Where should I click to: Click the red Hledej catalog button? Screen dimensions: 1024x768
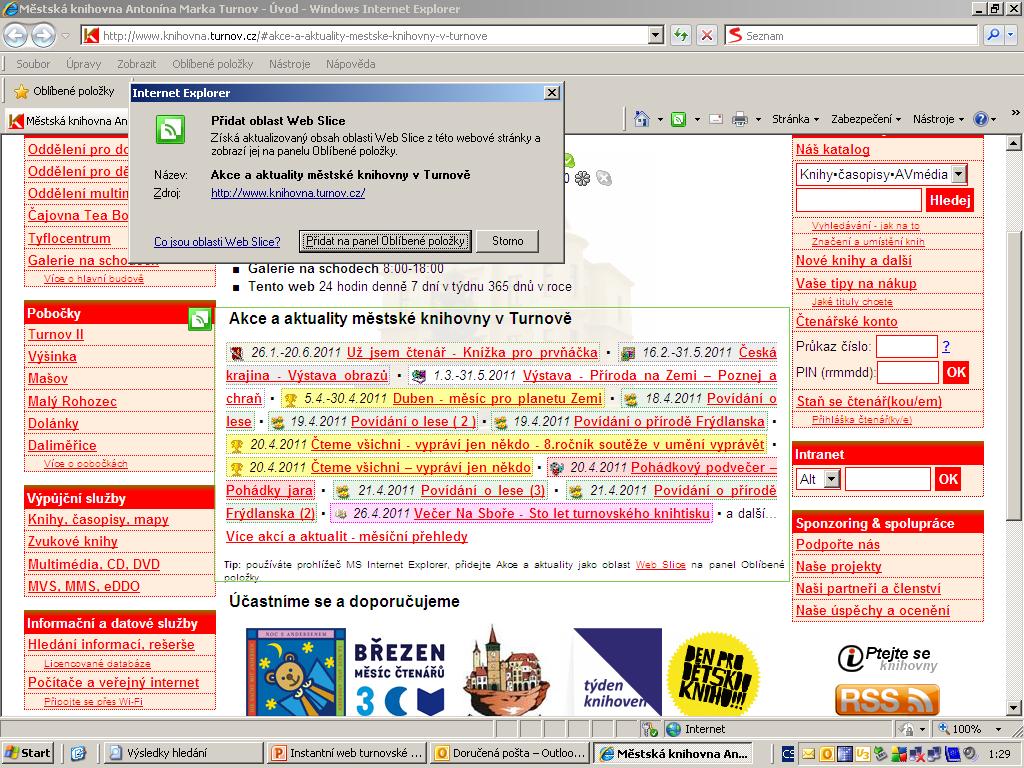click(x=950, y=200)
